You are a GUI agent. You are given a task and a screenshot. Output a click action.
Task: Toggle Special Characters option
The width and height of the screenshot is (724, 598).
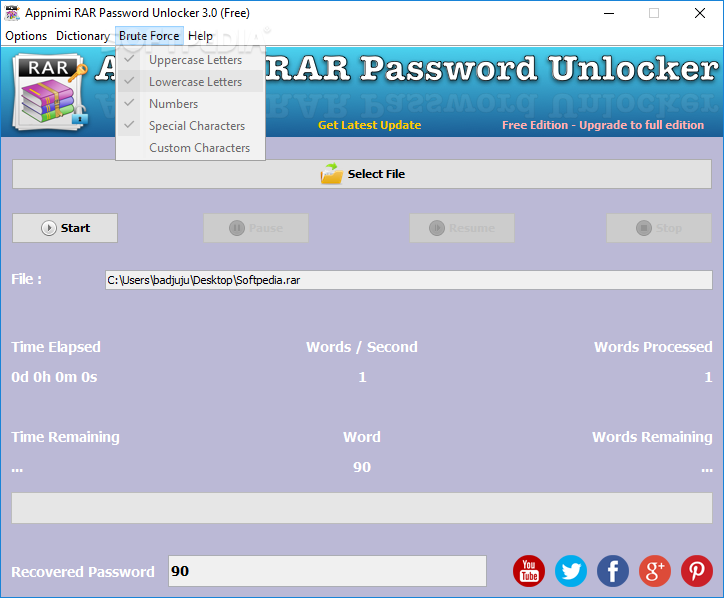click(190, 126)
